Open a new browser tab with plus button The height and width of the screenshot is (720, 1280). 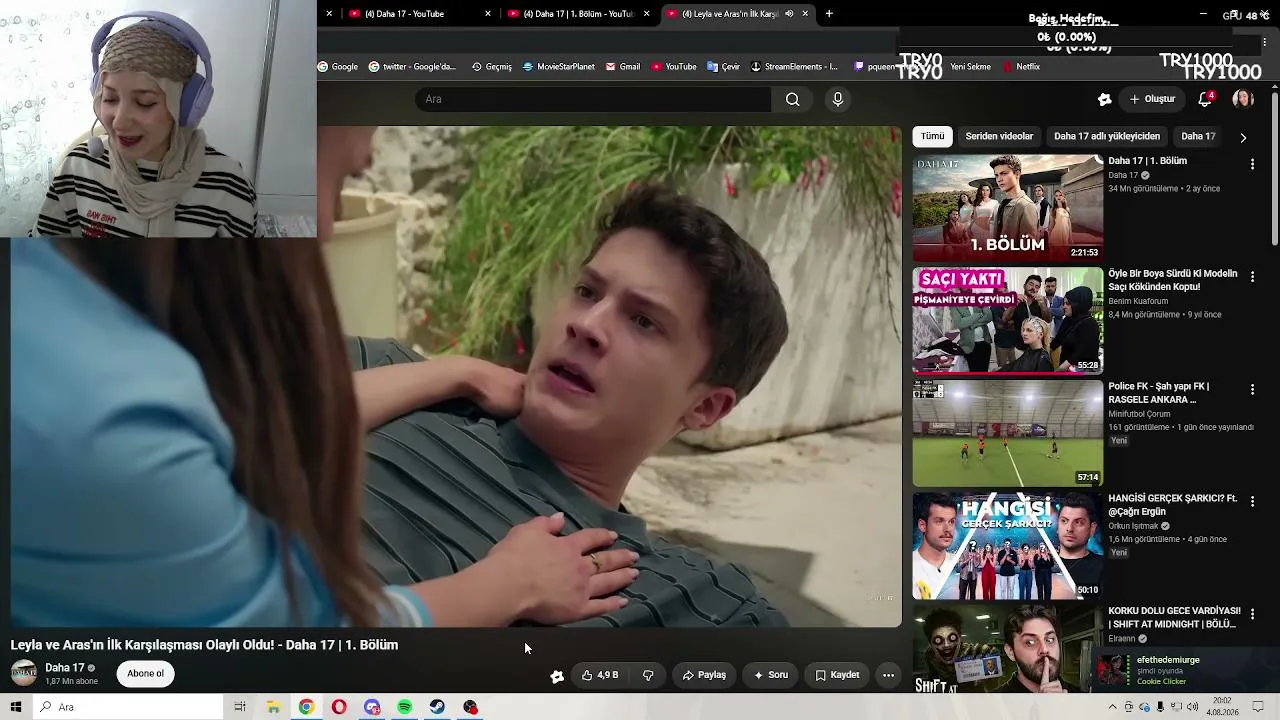tap(829, 14)
